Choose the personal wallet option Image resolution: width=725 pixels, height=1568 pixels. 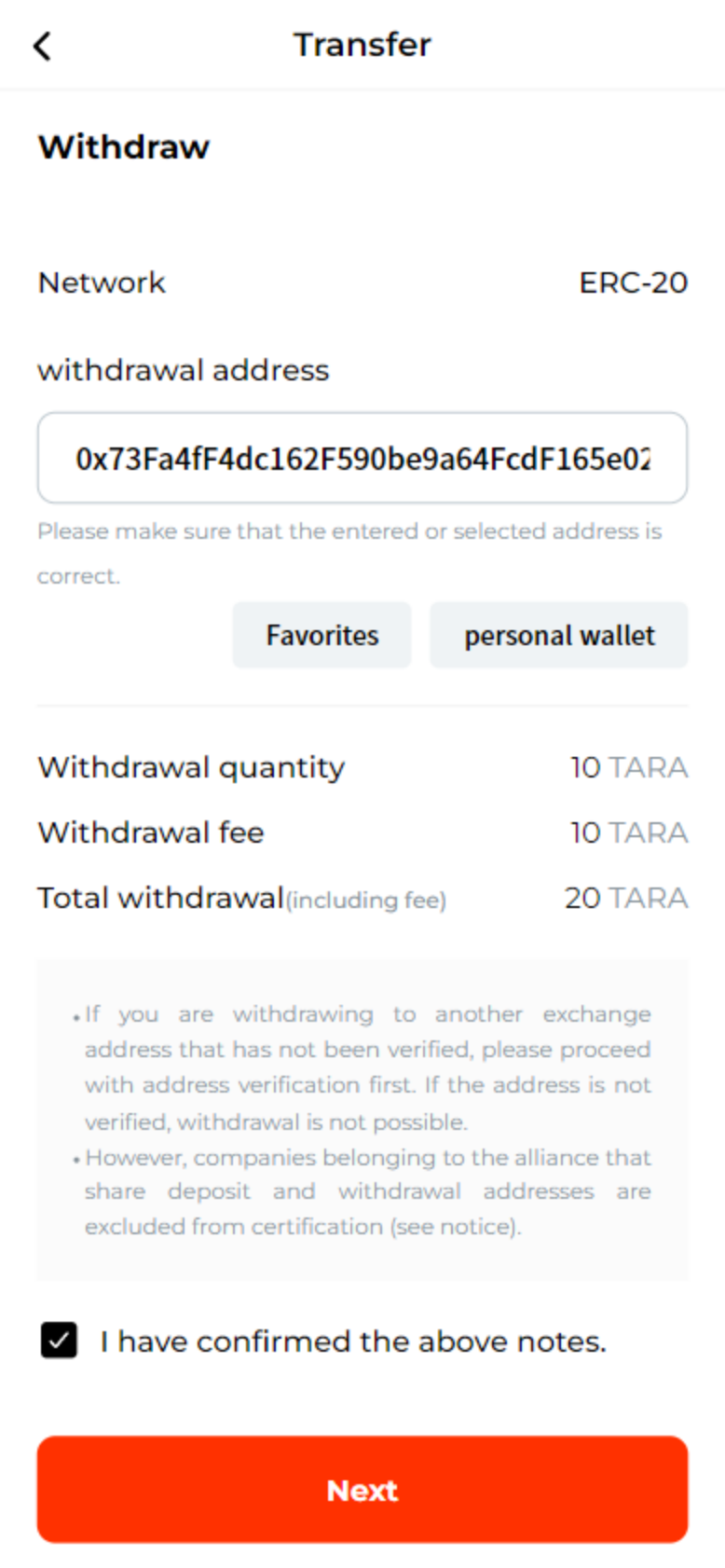pyautogui.click(x=559, y=635)
